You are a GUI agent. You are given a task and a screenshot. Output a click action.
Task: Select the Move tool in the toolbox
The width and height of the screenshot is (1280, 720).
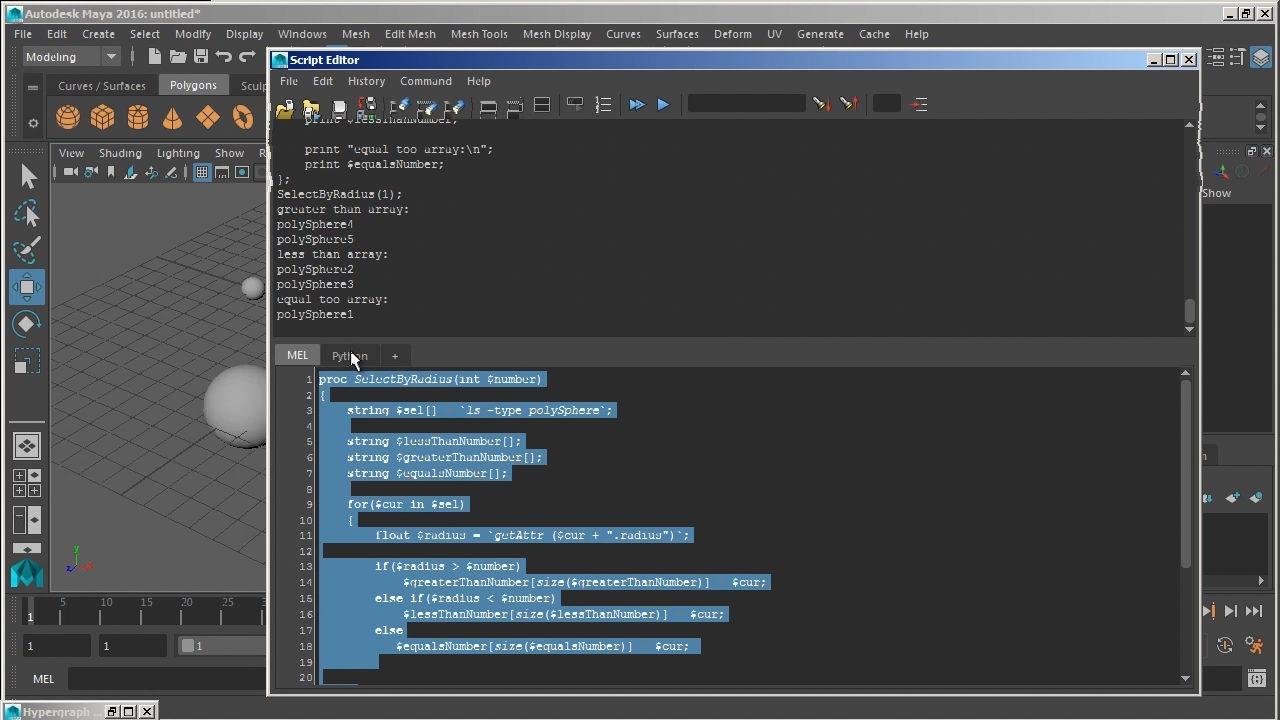tap(27, 289)
